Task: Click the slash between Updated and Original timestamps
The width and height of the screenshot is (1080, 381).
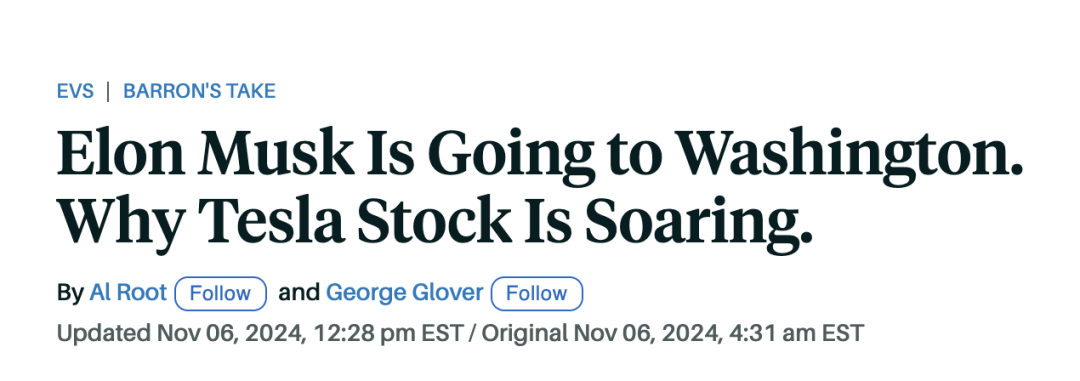Action: (472, 333)
